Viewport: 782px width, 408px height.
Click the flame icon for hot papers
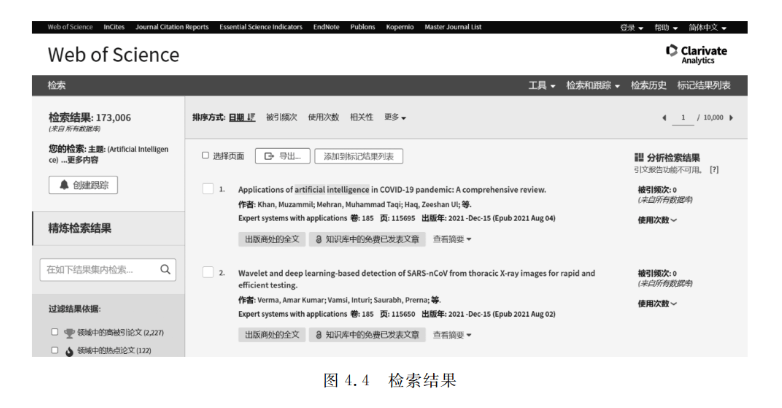69,351
